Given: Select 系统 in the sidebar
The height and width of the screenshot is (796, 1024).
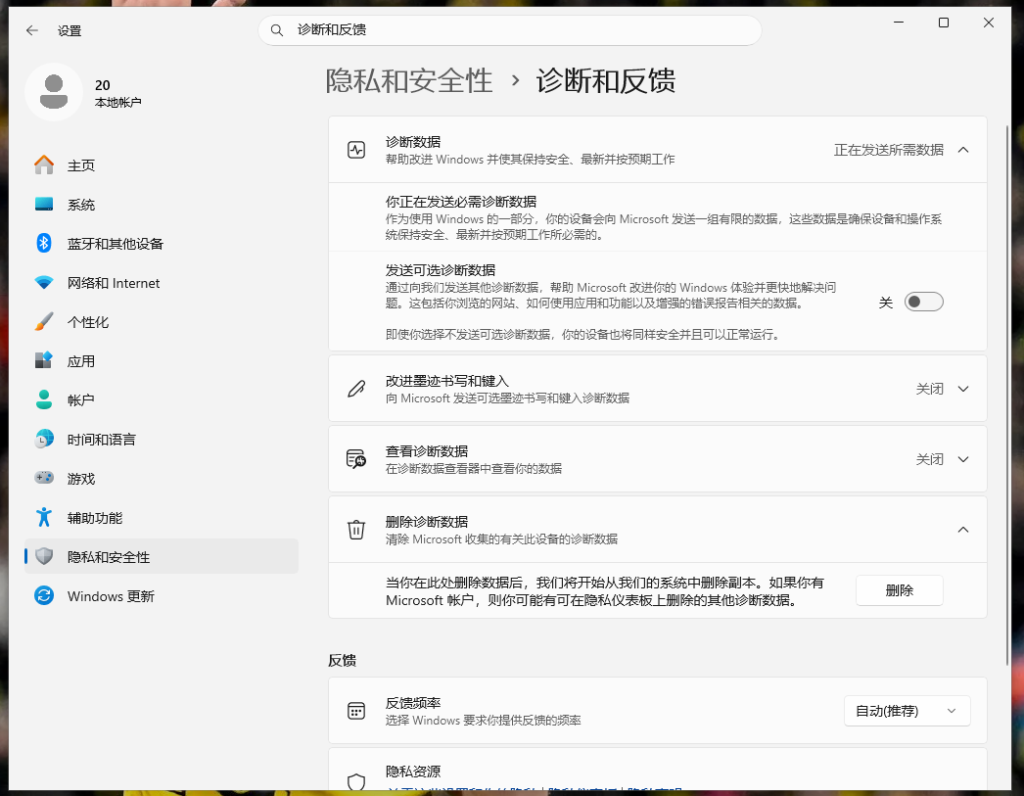Looking at the screenshot, I should (161, 204).
